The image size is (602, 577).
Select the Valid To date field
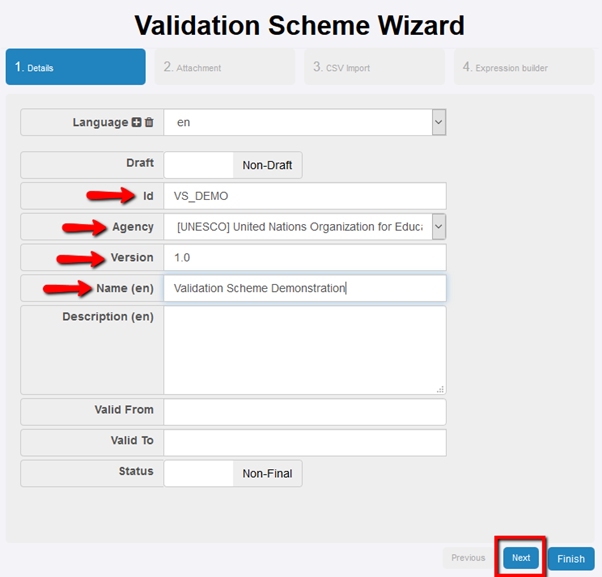305,442
